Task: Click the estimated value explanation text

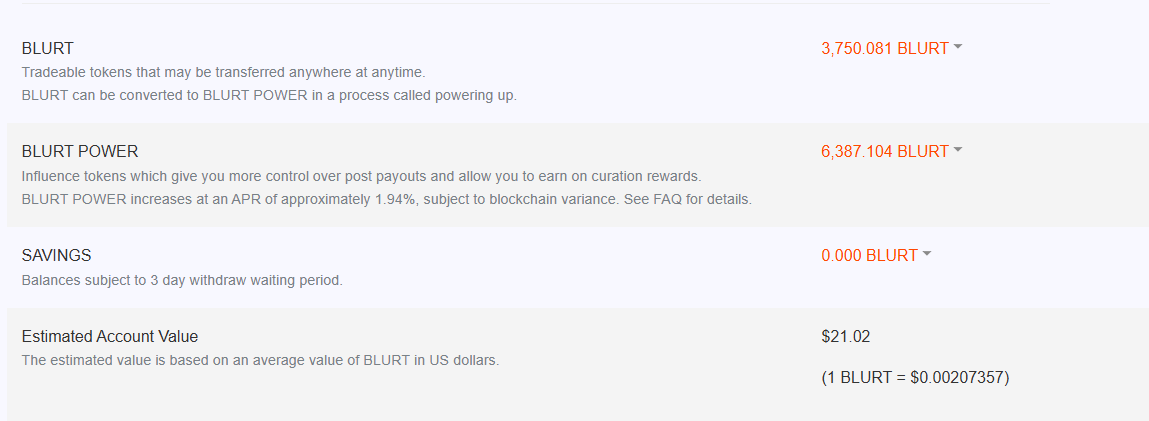Action: click(260, 360)
